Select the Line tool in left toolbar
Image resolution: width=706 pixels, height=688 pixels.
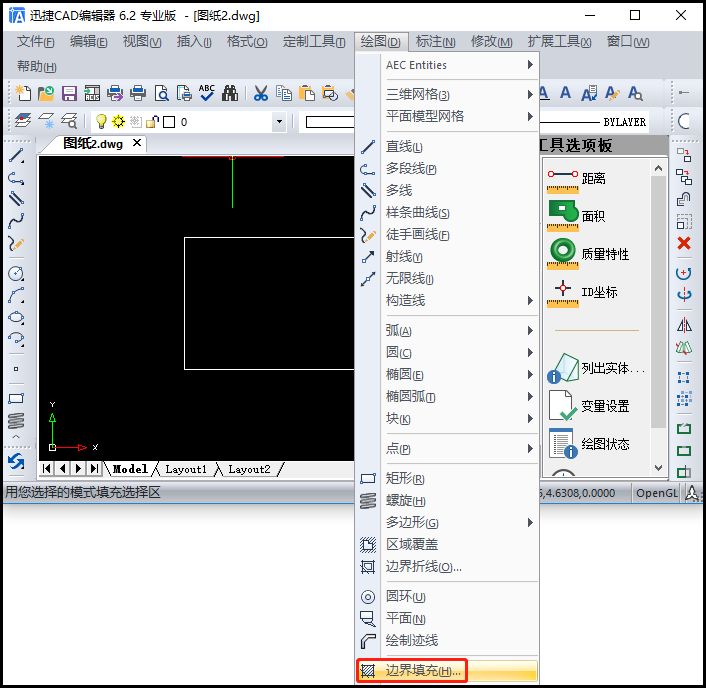(16, 156)
